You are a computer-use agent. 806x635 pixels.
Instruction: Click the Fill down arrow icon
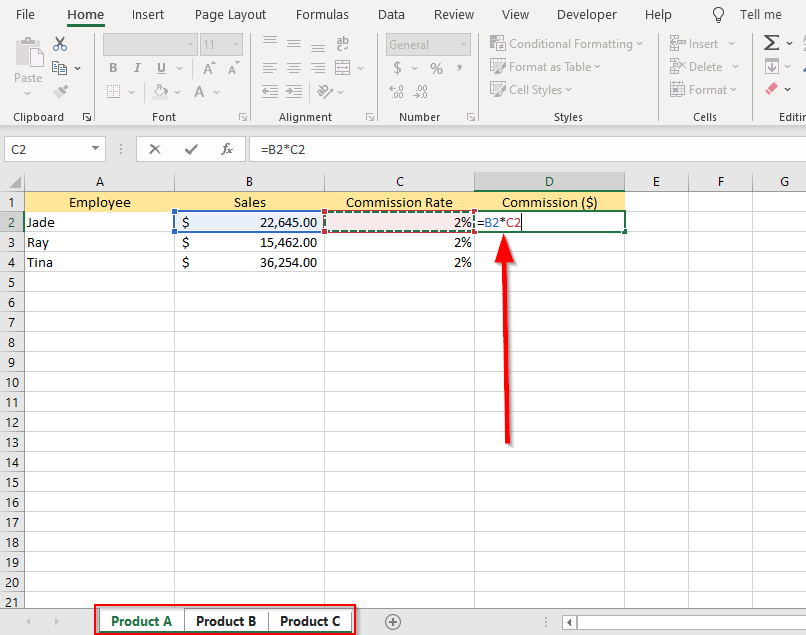pos(771,67)
